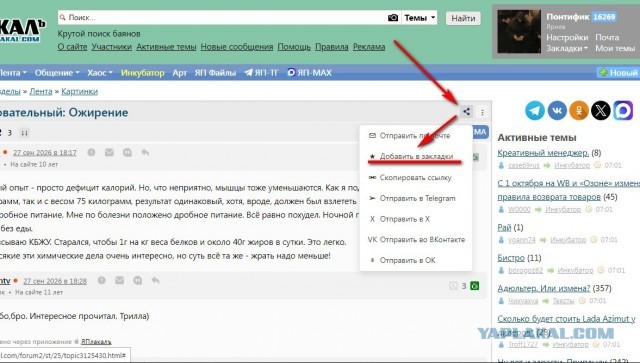This screenshot has width=640, height=363.
Task: Click the green upvote icon on 18:28 post
Action: click(x=474, y=286)
